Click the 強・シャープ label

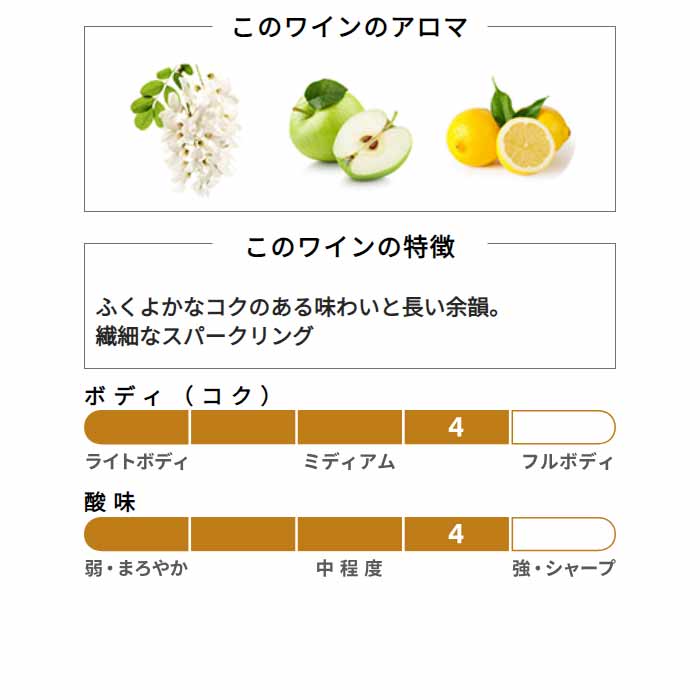click(564, 568)
